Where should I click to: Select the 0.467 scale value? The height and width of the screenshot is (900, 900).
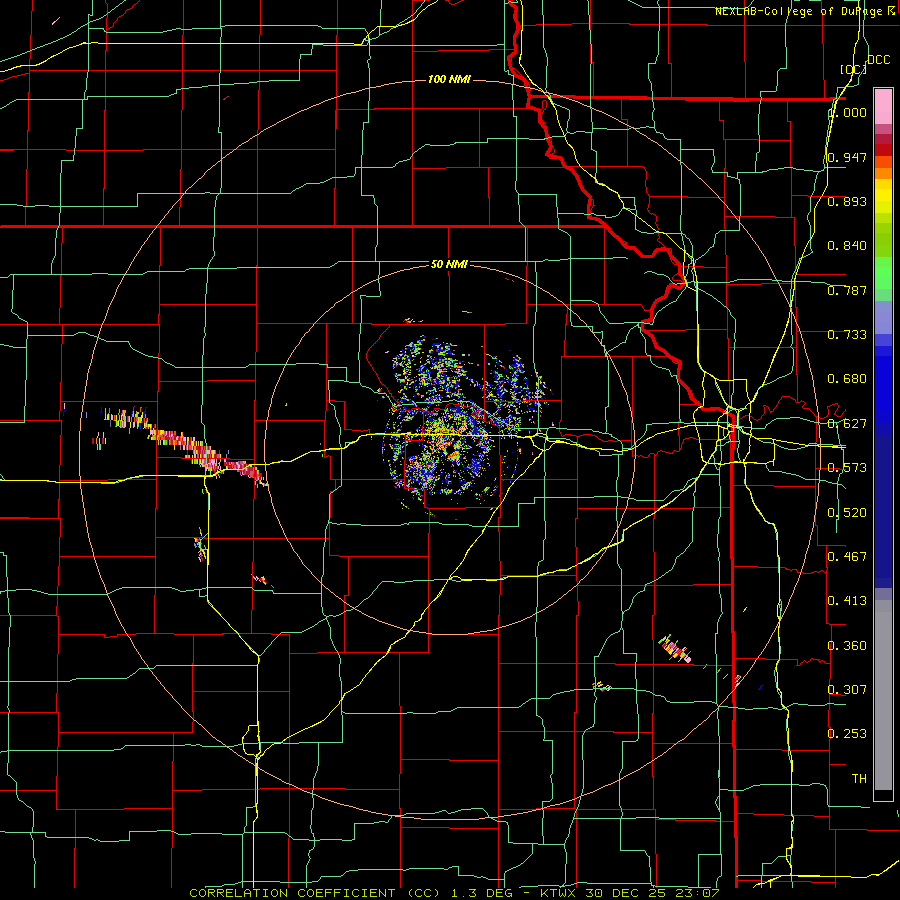point(847,556)
